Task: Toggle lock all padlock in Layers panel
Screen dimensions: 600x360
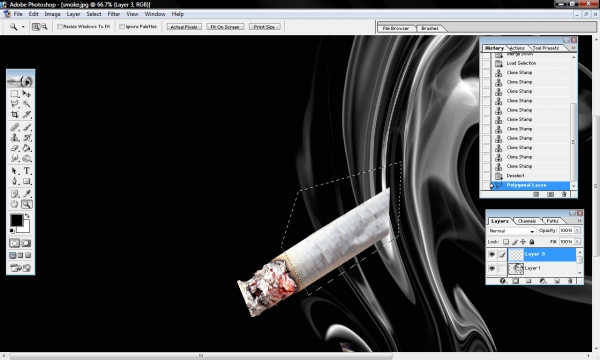Action: (x=532, y=242)
